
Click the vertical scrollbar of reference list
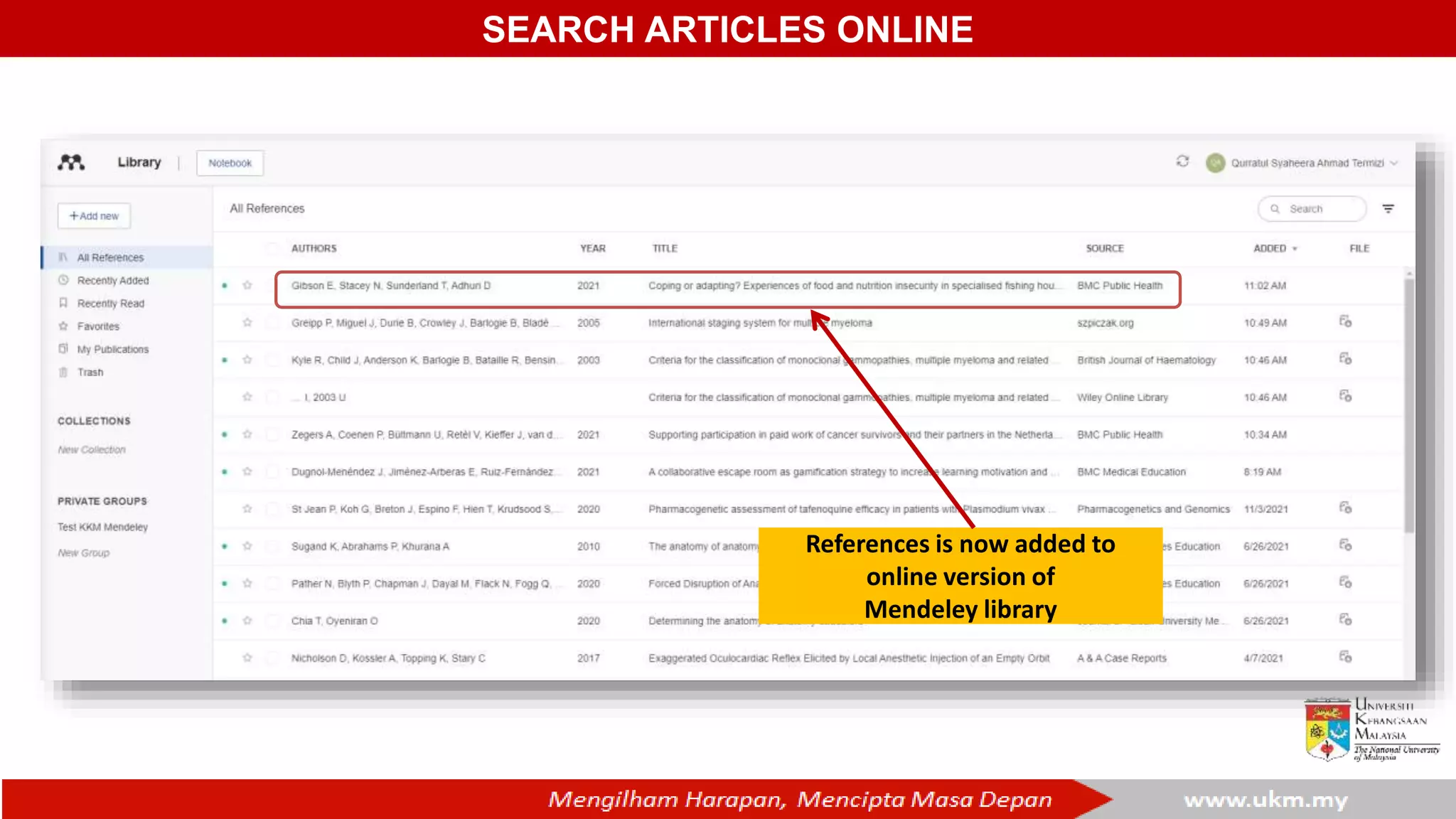tap(1409, 405)
